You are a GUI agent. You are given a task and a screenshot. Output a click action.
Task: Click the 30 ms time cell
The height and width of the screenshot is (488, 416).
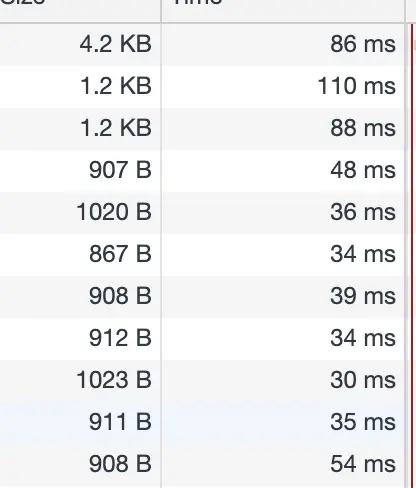pos(283,380)
